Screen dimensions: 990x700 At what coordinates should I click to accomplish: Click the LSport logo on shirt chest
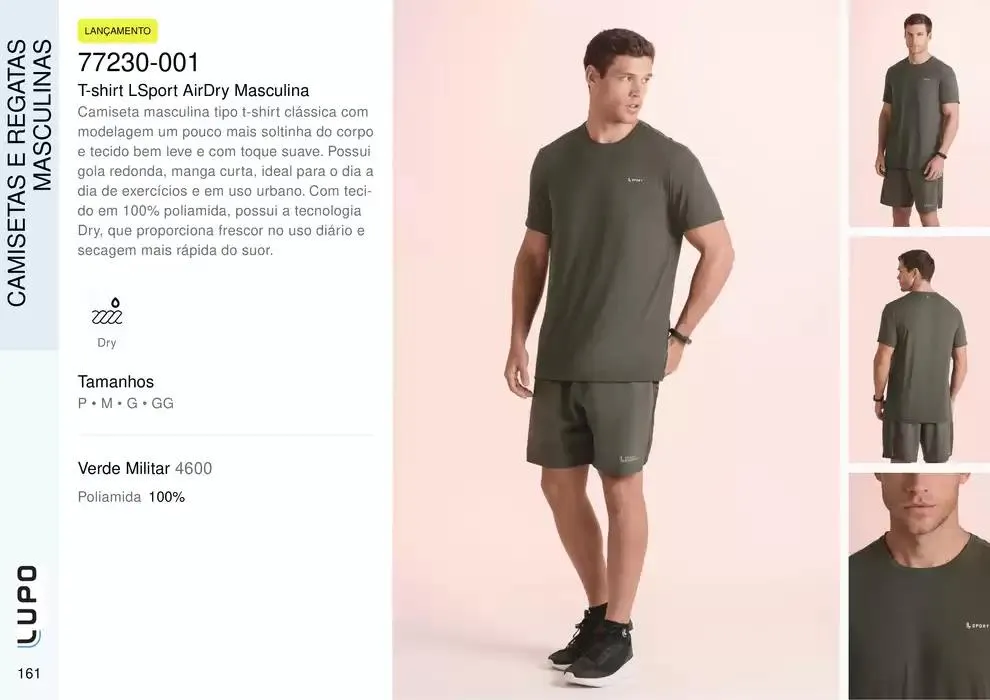point(635,180)
